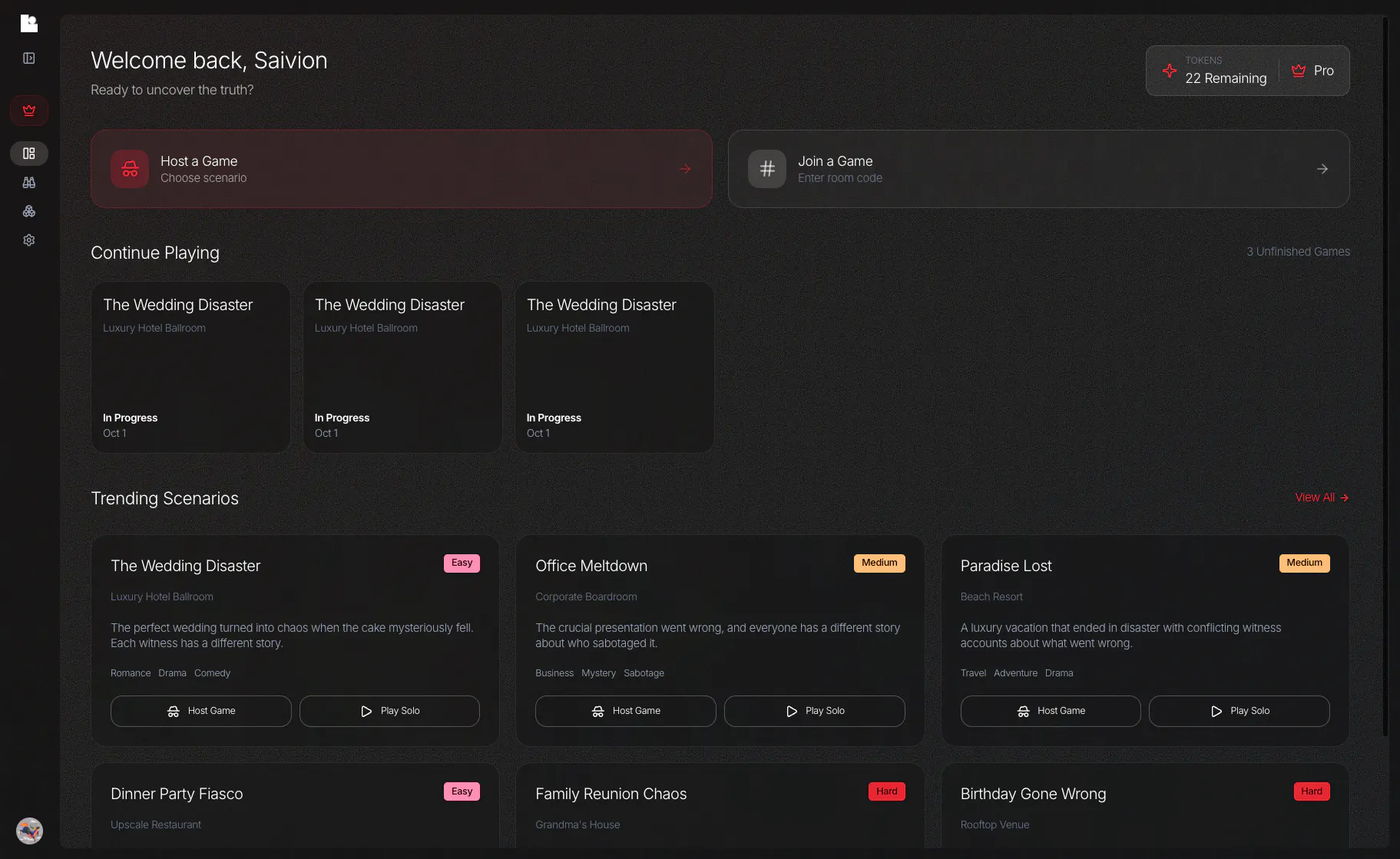
Task: Resume the middle Wedding Disaster game card
Action: tap(402, 367)
